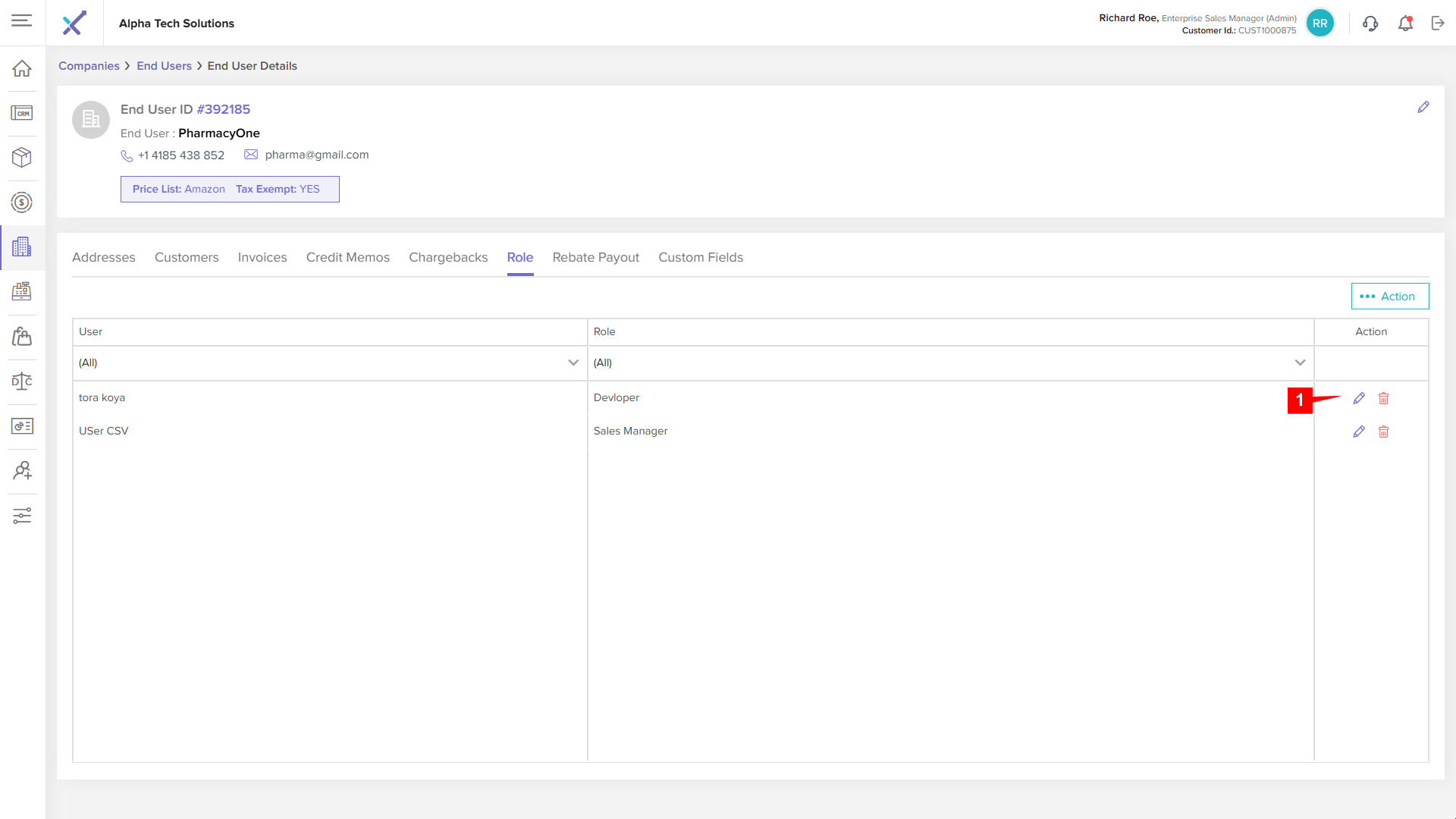Open the balance scale sidebar icon

click(22, 381)
